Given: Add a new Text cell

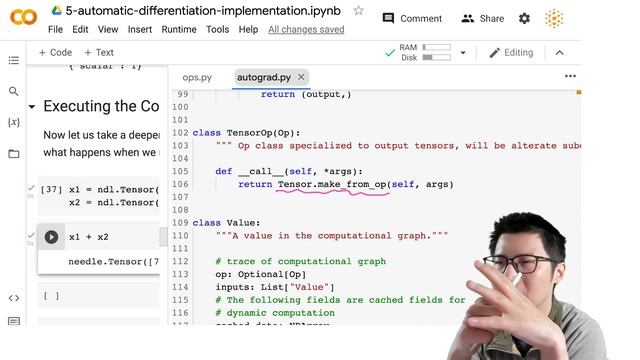Looking at the screenshot, I should point(99,53).
